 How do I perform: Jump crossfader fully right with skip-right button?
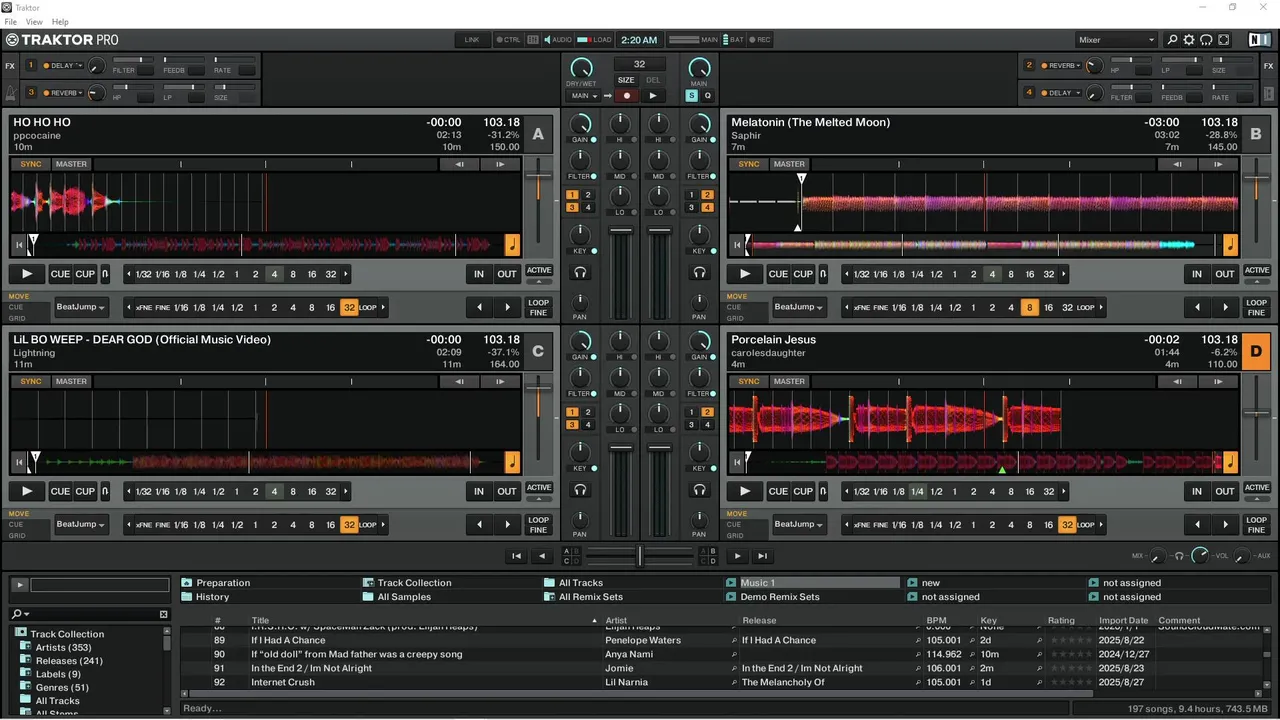tap(762, 556)
